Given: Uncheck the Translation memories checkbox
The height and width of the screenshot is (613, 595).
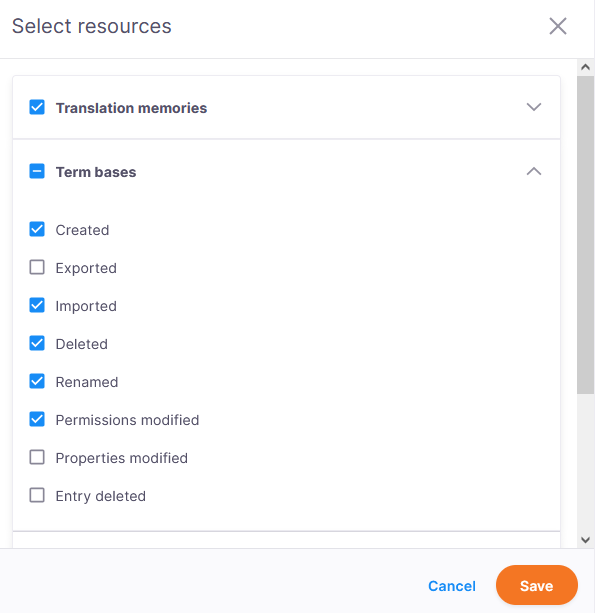Looking at the screenshot, I should [37, 107].
